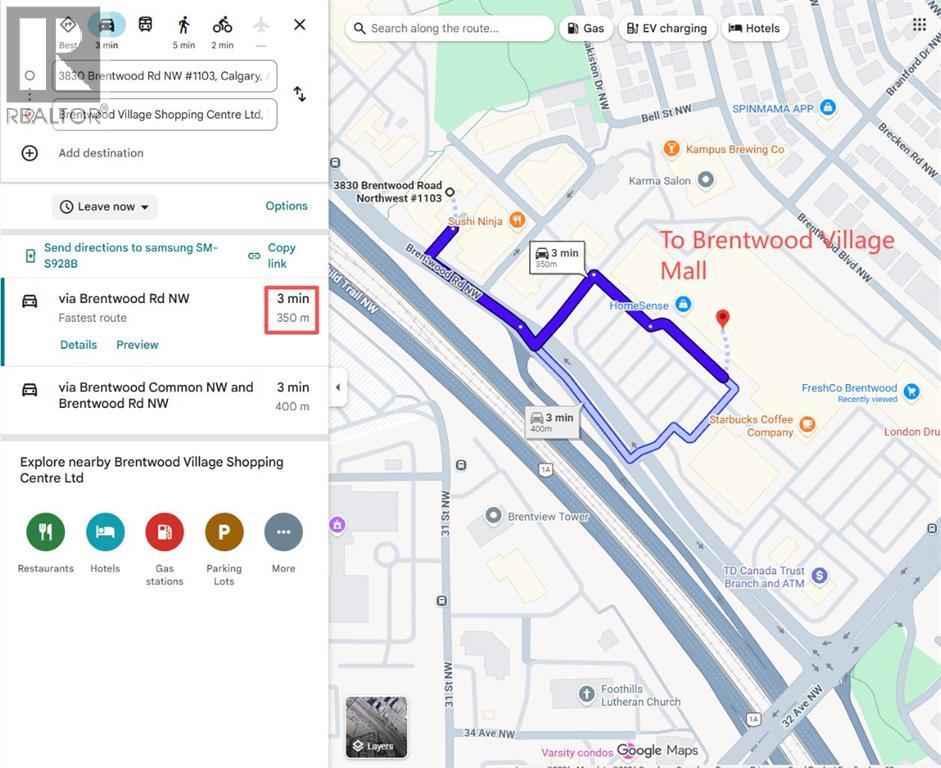
Task: Select route via Brentwood Common NW
Action: (x=164, y=396)
